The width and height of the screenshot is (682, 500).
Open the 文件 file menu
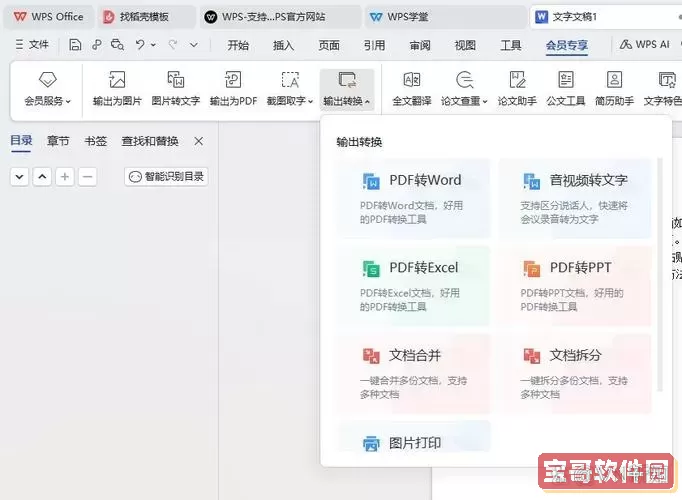(32, 44)
